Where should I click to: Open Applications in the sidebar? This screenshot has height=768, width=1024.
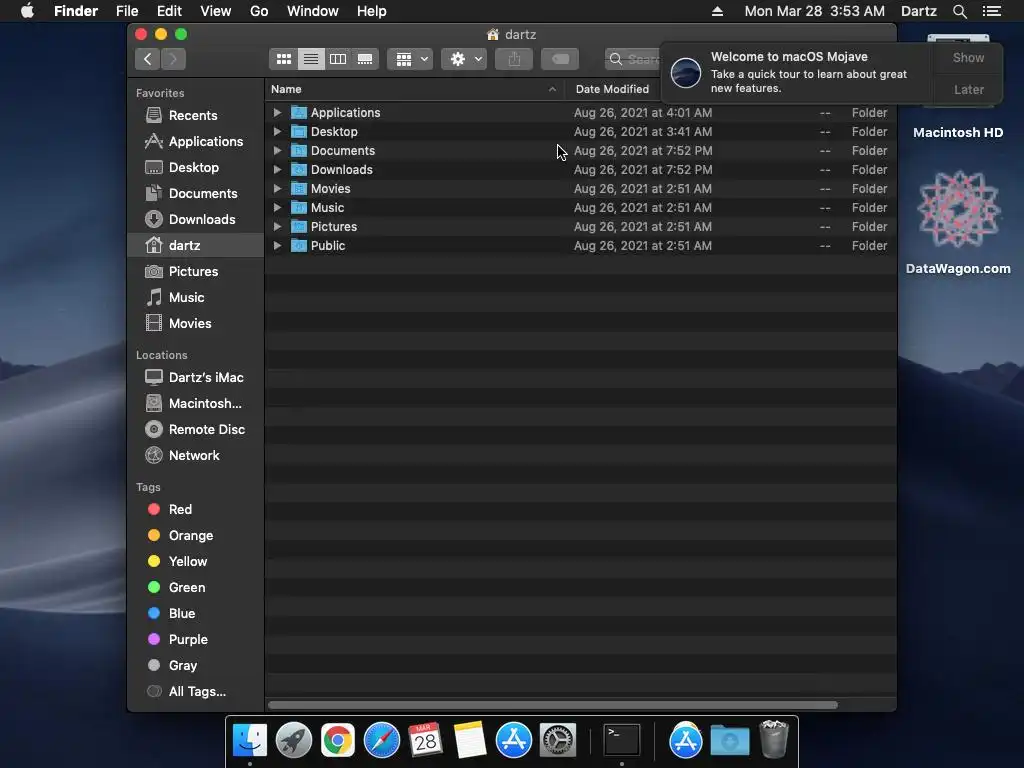coord(206,141)
